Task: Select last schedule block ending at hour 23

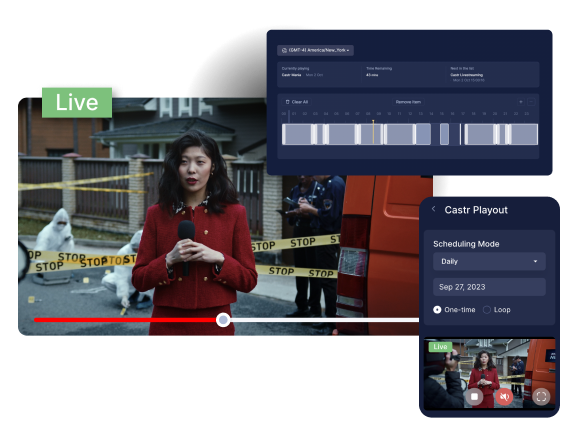Action: pos(524,134)
